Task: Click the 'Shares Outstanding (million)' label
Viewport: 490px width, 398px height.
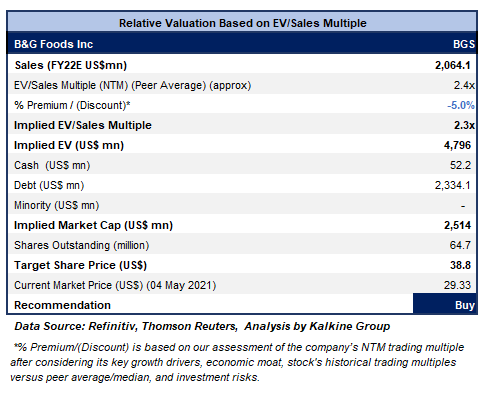Action: tap(81, 245)
